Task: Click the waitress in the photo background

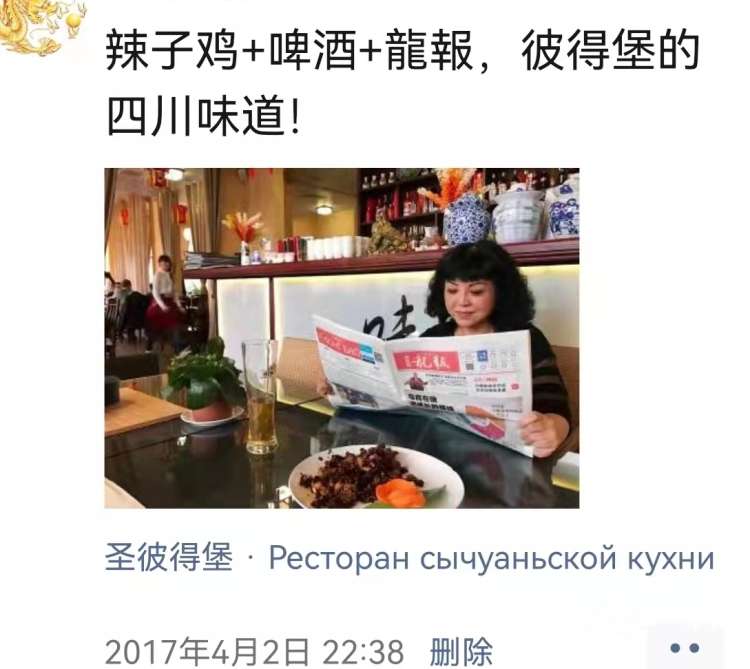Action: (x=165, y=302)
